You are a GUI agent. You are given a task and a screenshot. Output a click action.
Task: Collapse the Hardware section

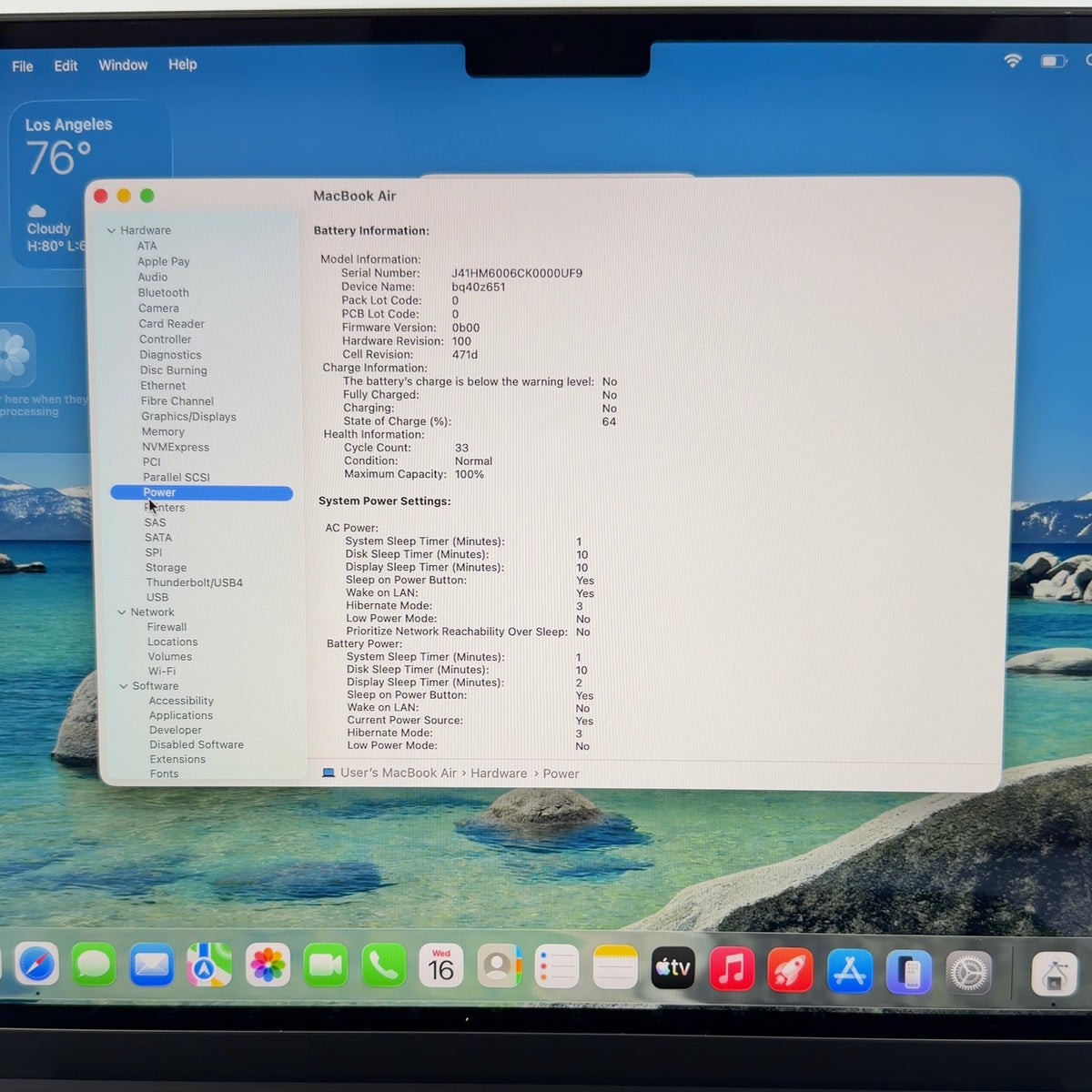click(111, 230)
